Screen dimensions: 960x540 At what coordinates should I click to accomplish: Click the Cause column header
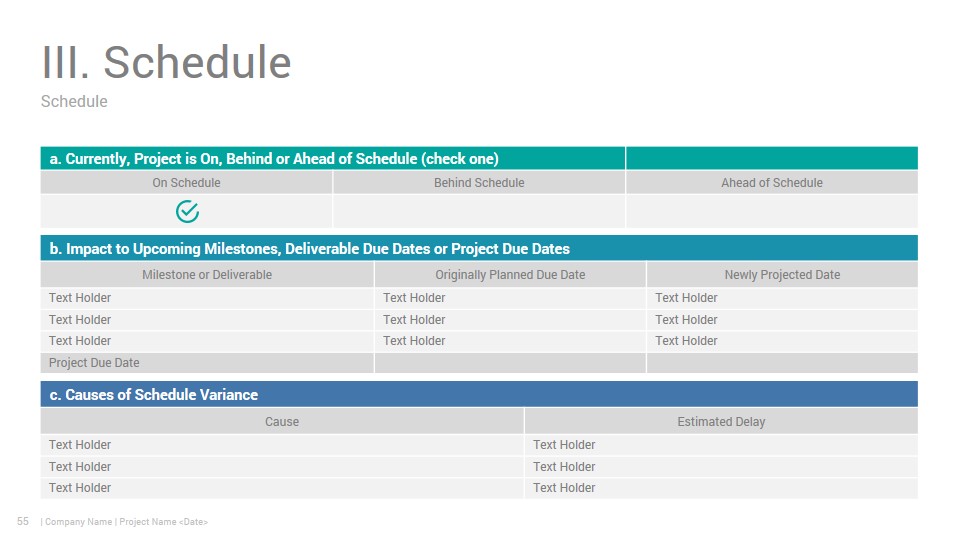(282, 421)
